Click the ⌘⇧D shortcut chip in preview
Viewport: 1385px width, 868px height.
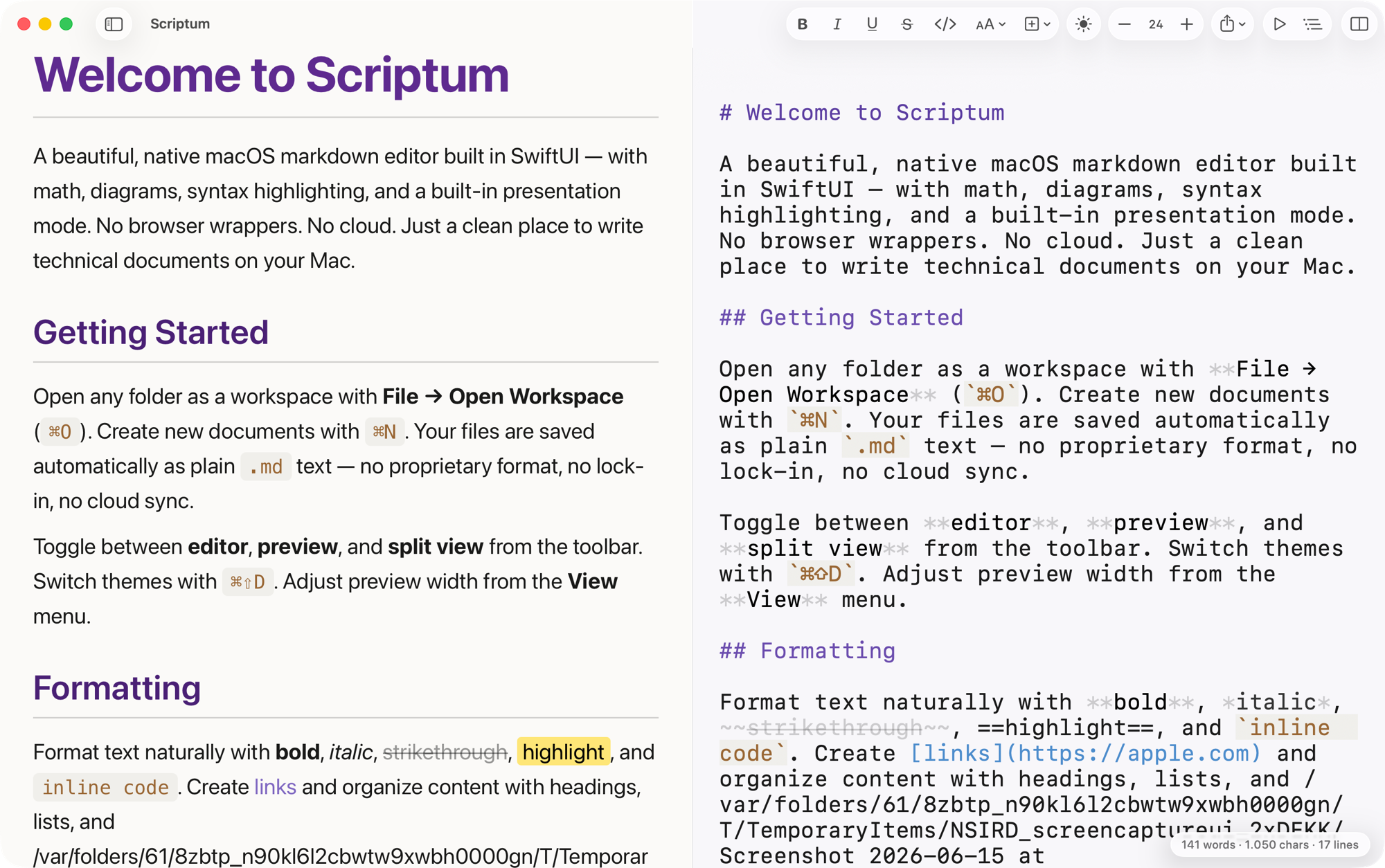(x=247, y=581)
